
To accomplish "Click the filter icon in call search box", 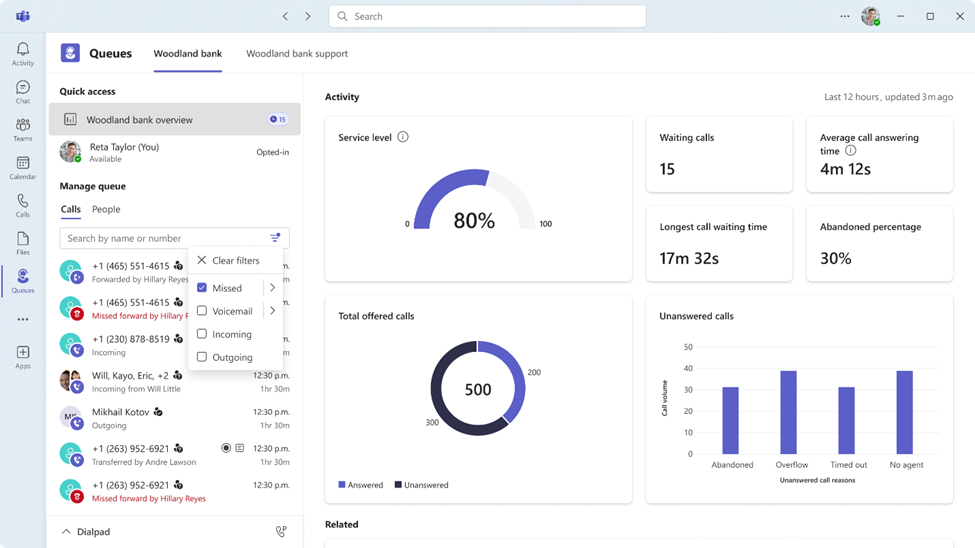I will (275, 238).
